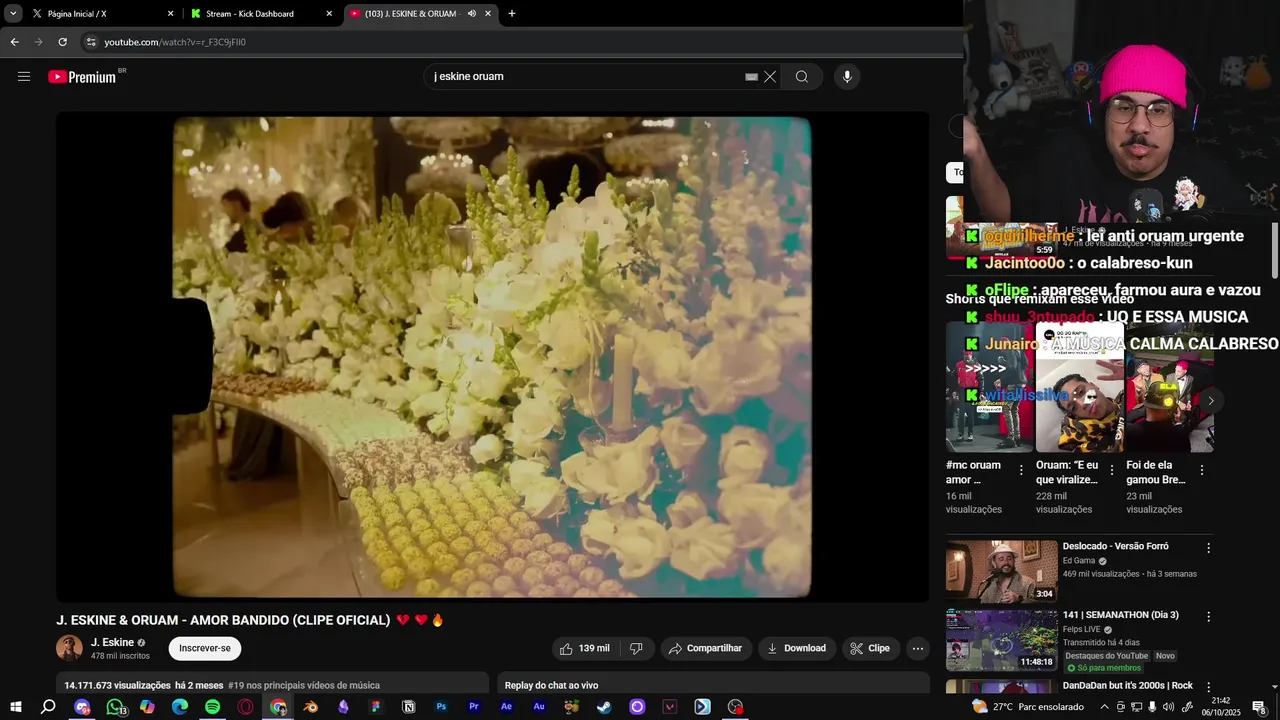Play the Deslocado - Versão Forró video
Viewport: 1280px width, 720px height.
pyautogui.click(x=1001, y=570)
